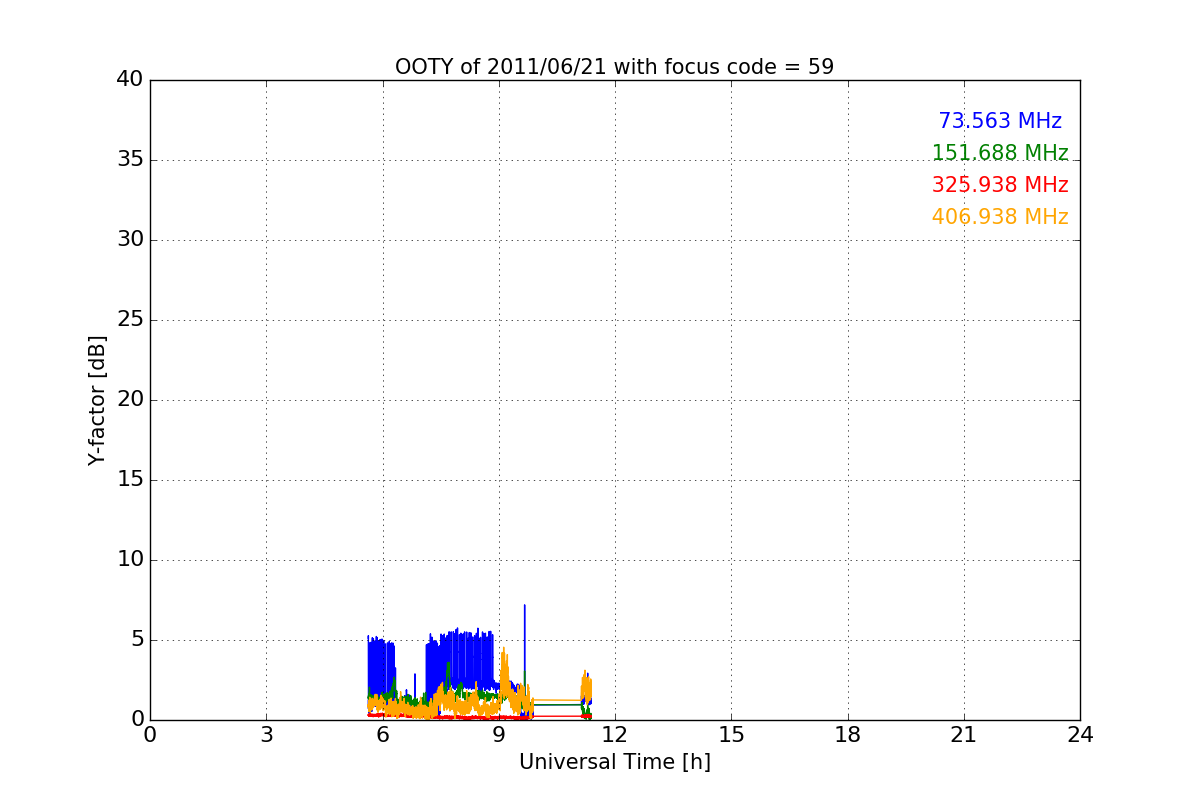
Task: Click the y-axis tick label 40
Action: coord(130,80)
